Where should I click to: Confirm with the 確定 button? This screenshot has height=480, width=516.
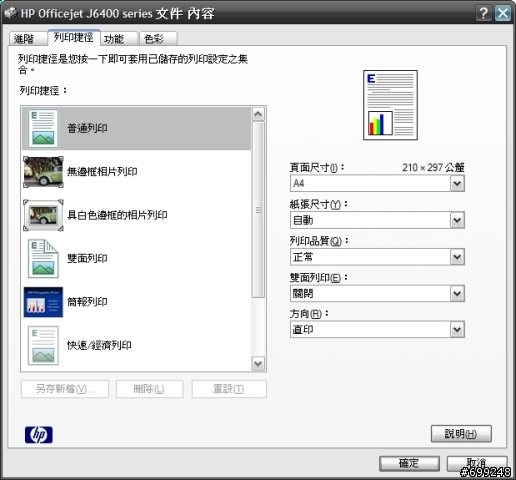409,463
